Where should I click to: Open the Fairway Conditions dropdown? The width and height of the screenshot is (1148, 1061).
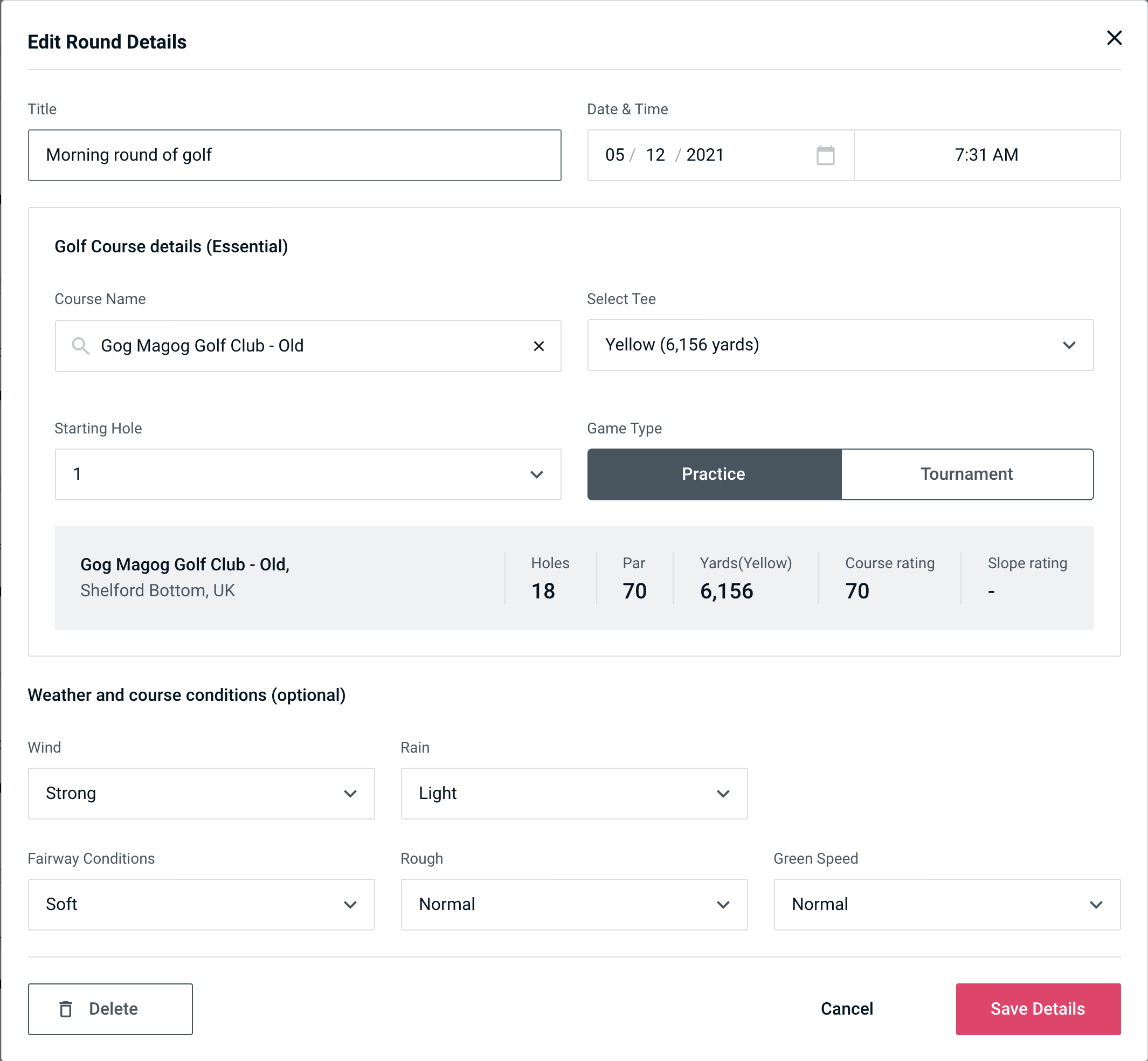pos(200,904)
